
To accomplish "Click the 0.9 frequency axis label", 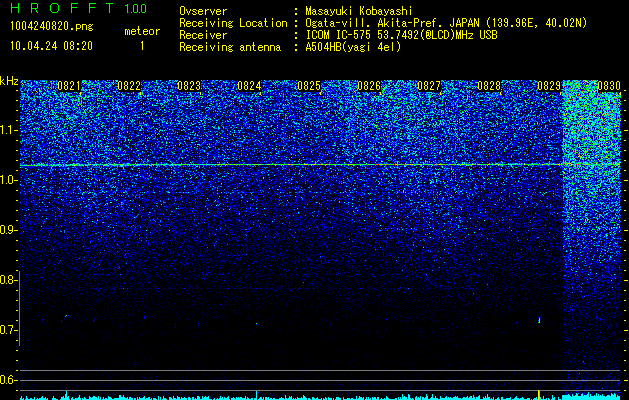I will (8, 230).
